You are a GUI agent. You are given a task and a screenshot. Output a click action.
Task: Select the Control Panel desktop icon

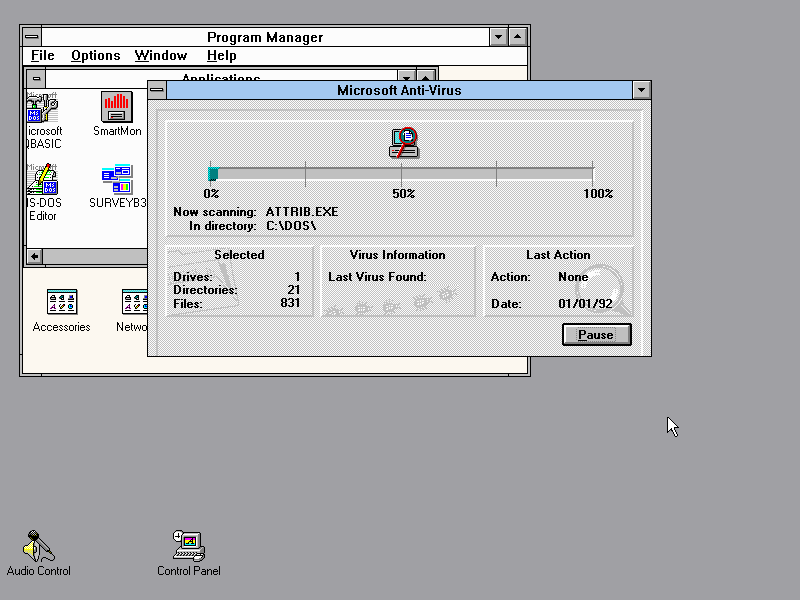[x=188, y=546]
